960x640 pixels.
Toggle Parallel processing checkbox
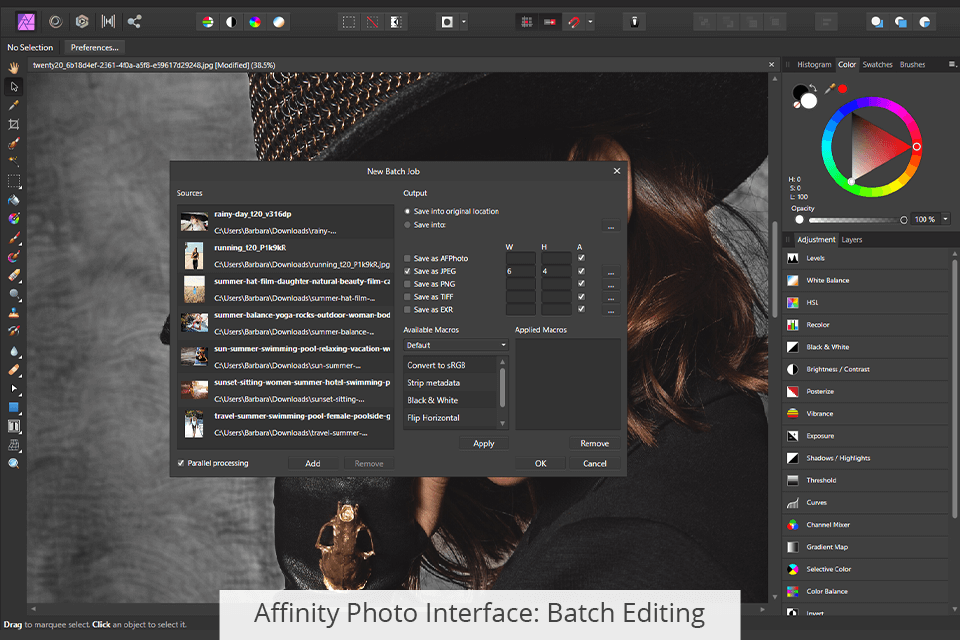click(x=181, y=463)
